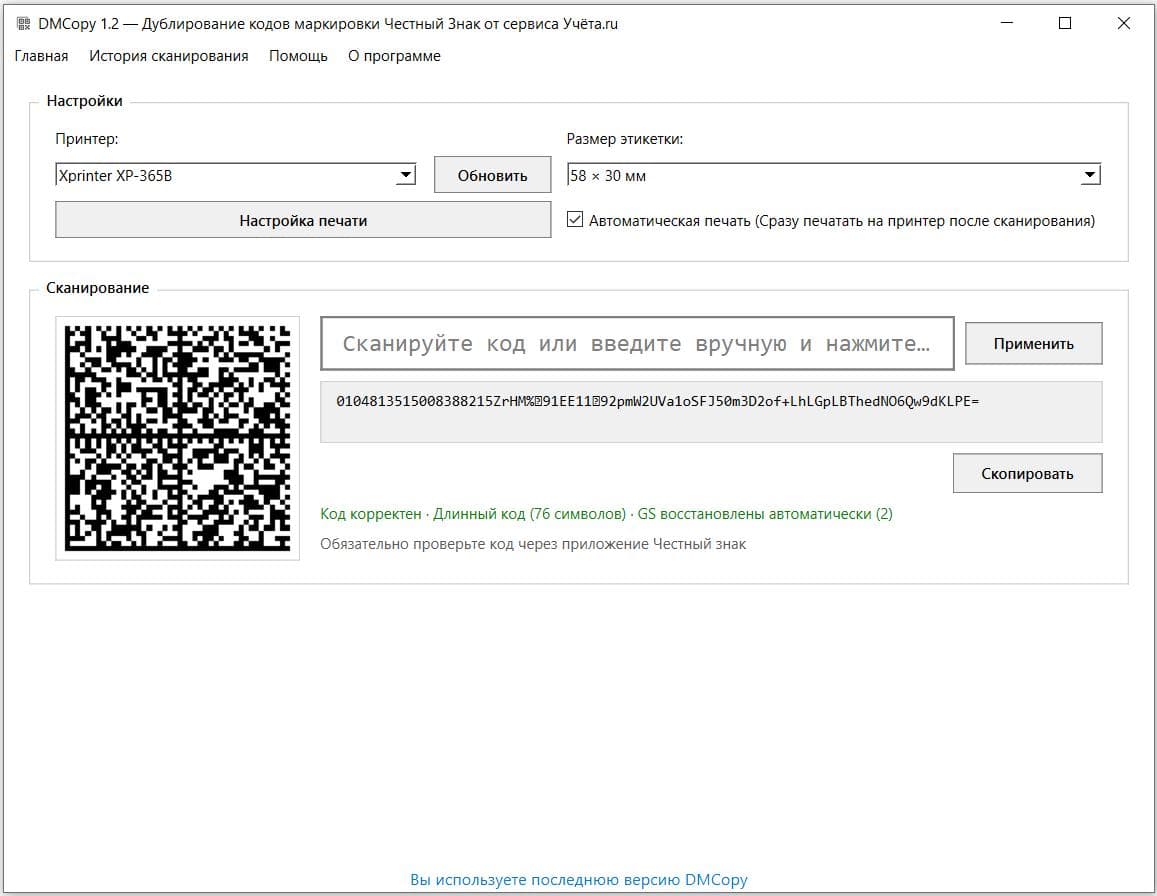Toggle the Автоматическая печать checkbox
This screenshot has width=1157, height=896.
pos(575,219)
